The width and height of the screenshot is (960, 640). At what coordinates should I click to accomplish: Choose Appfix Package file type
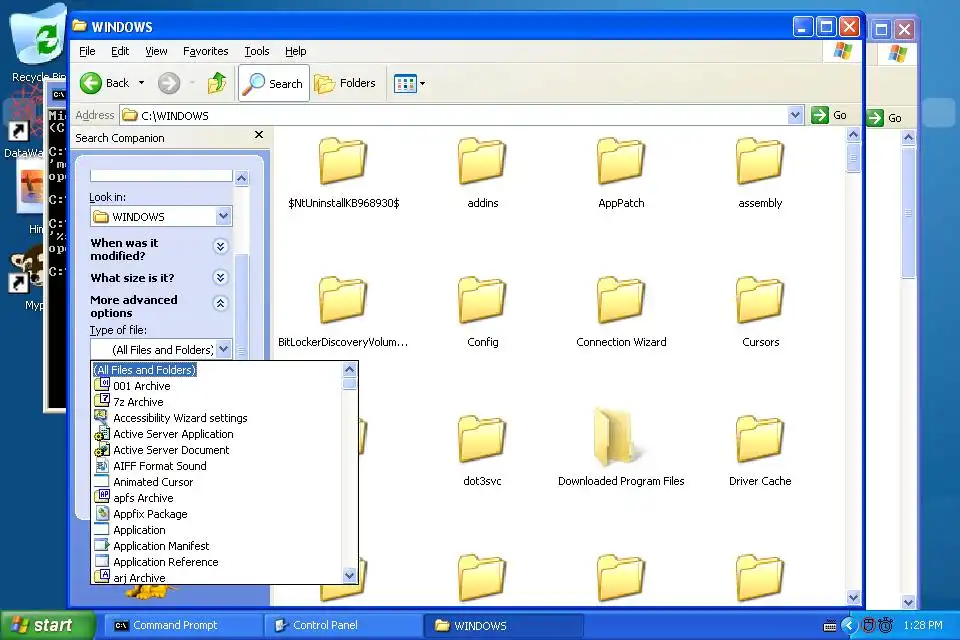point(217,514)
